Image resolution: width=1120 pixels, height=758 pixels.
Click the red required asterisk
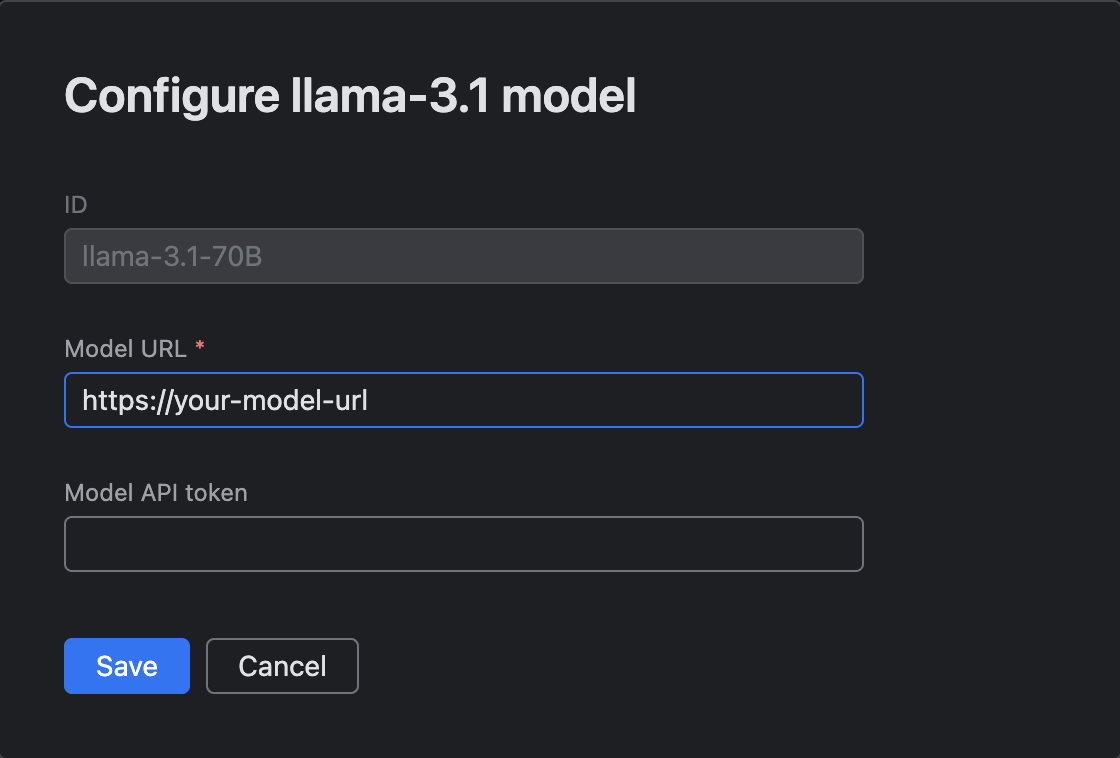[200, 347]
